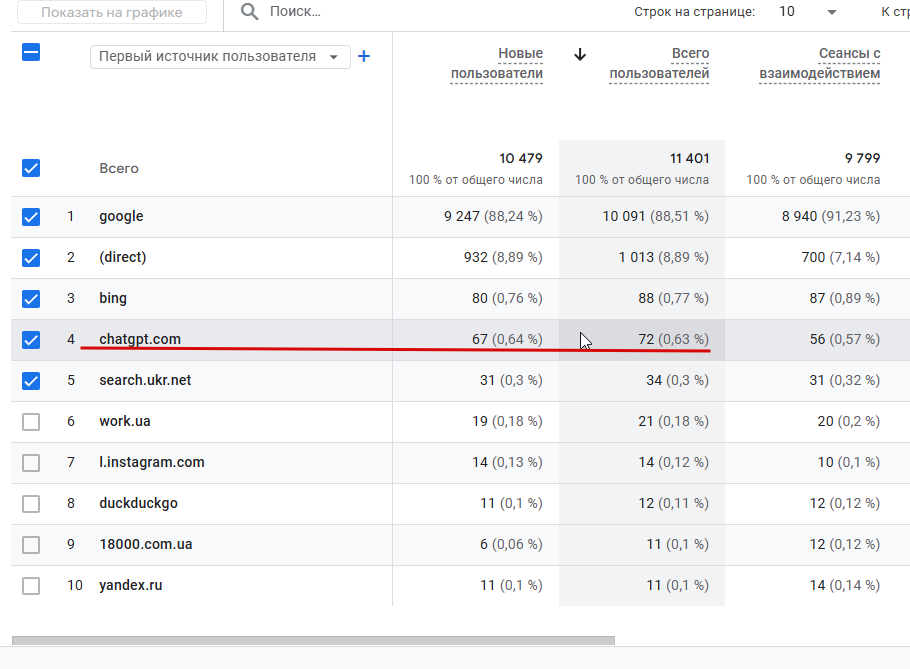Screen dimensions: 910x669
Task: Click the descending sort arrow icon
Action: (x=580, y=54)
